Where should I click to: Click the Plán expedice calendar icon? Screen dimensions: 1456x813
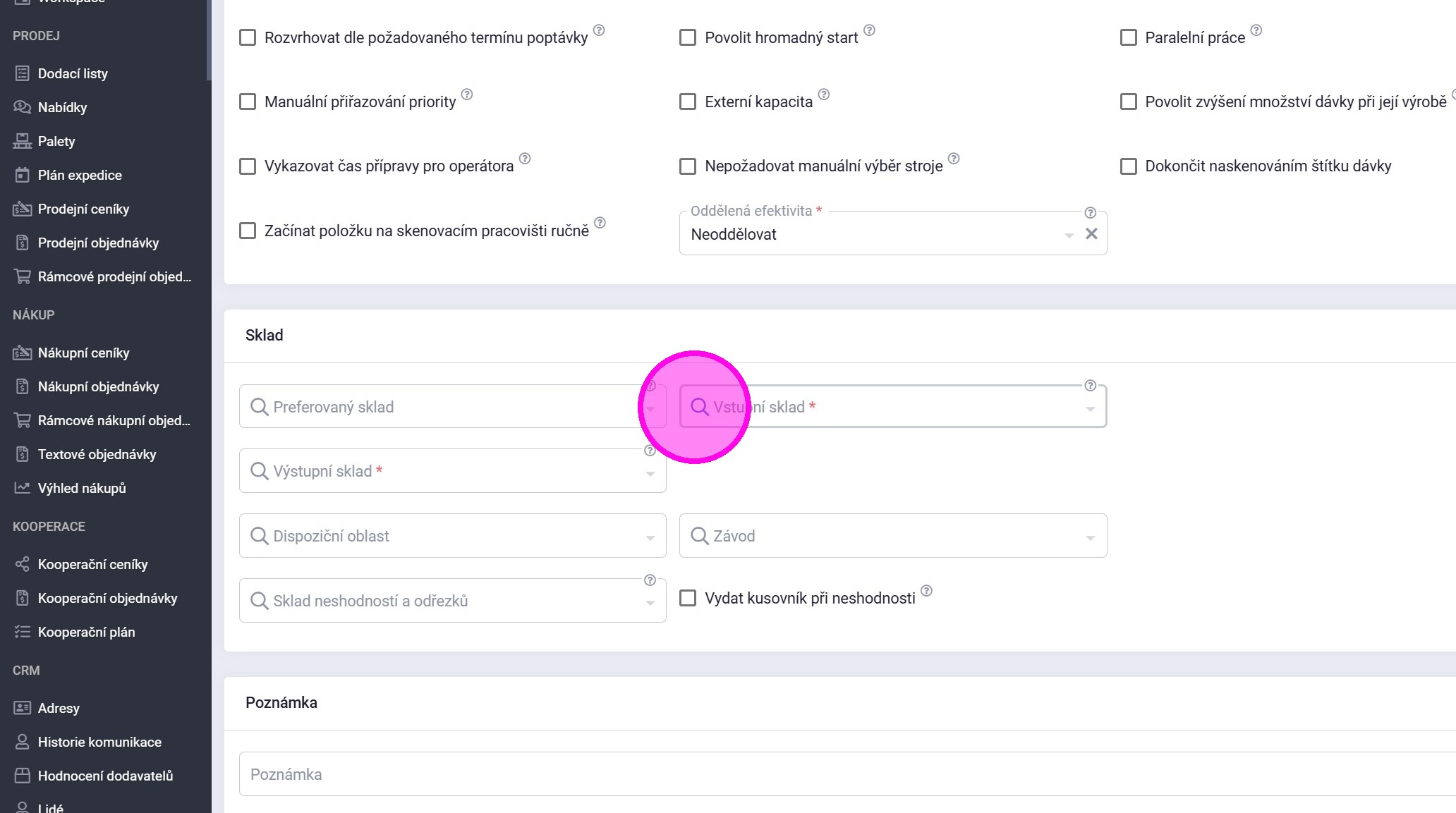pos(22,175)
